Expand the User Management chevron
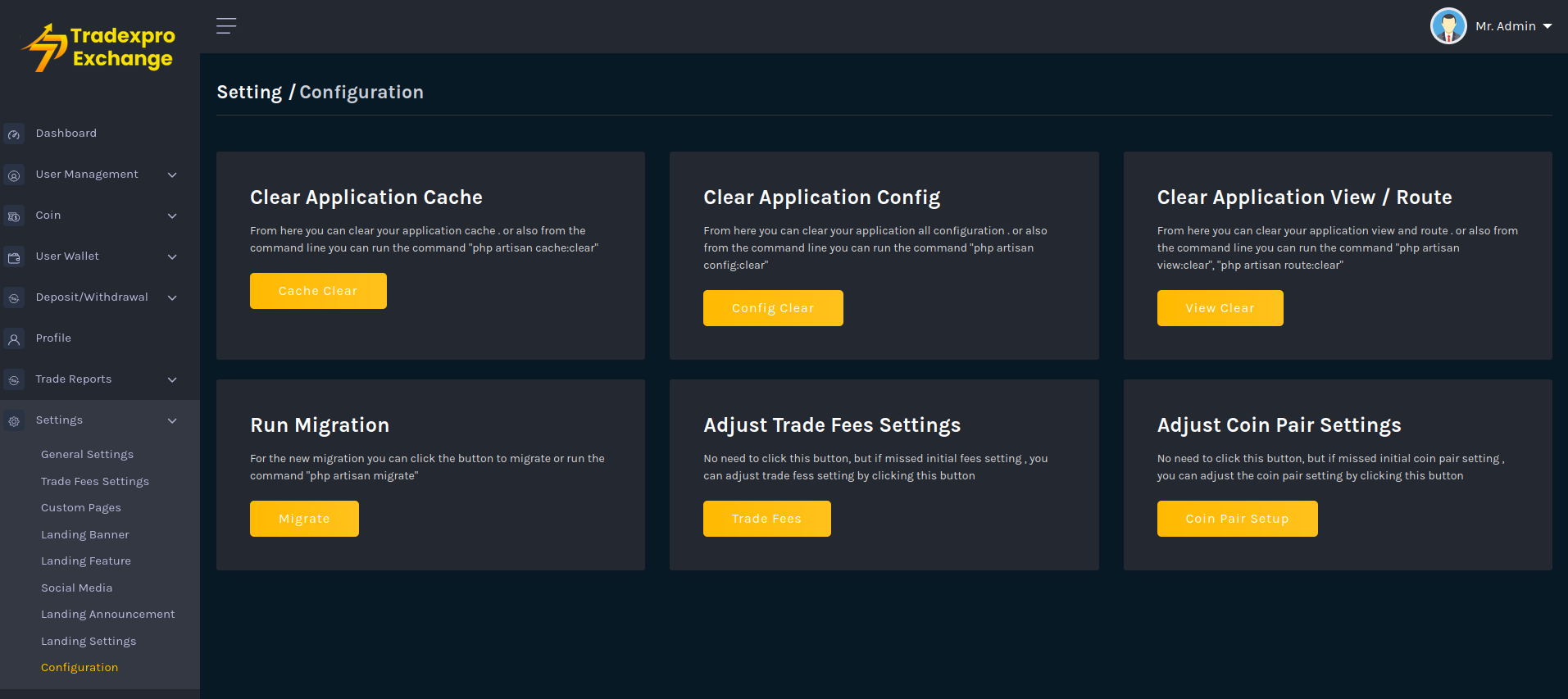The width and height of the screenshot is (1568, 699). pyautogui.click(x=172, y=175)
